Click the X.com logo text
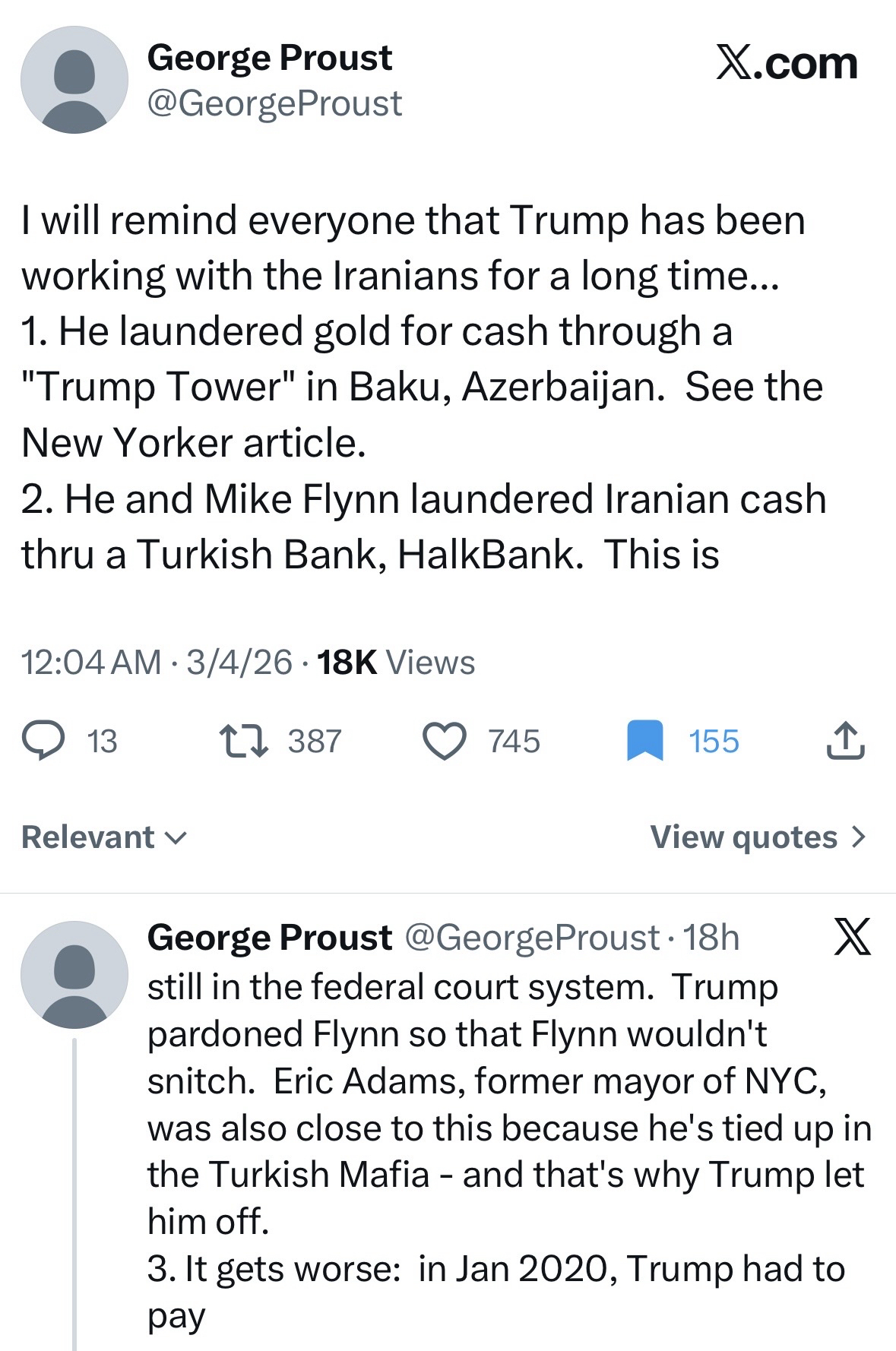The image size is (896, 1351). (787, 63)
